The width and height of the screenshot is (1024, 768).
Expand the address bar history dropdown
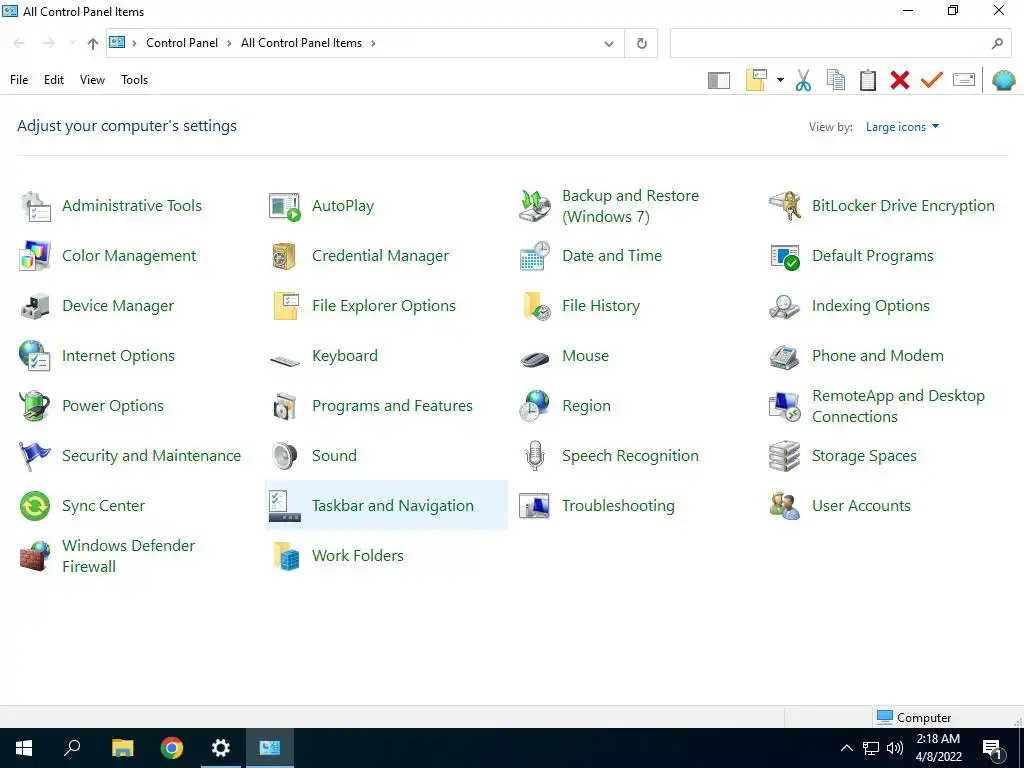click(x=609, y=44)
